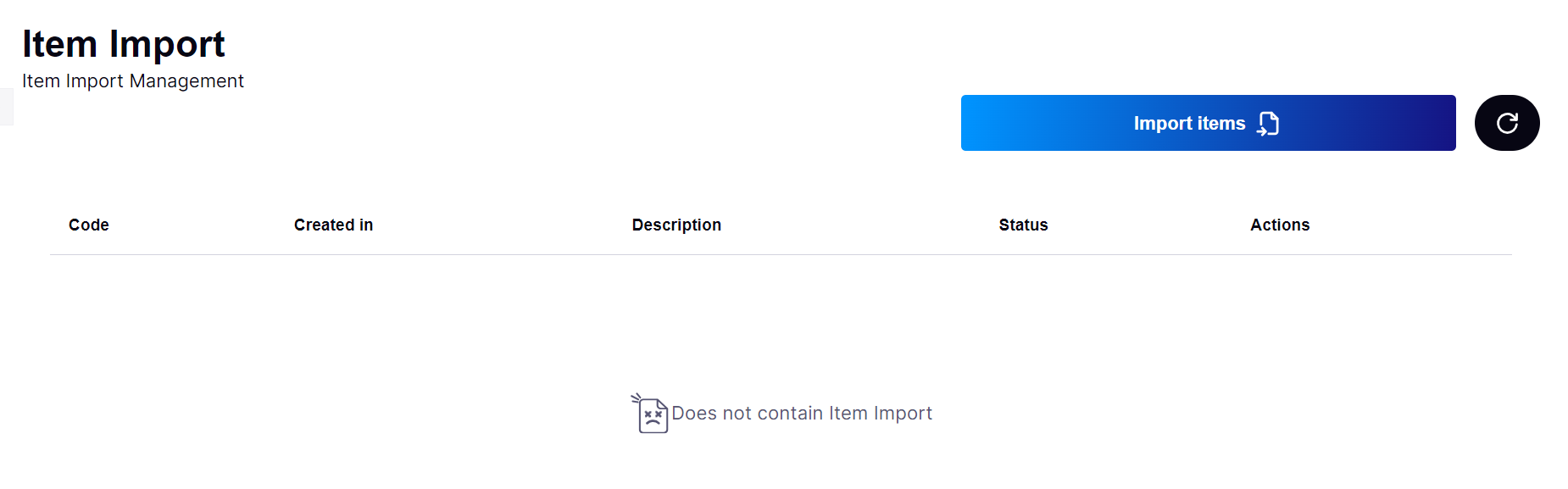Sort by the Status column header
Screen dimensions: 1568x489
[x=1023, y=225]
